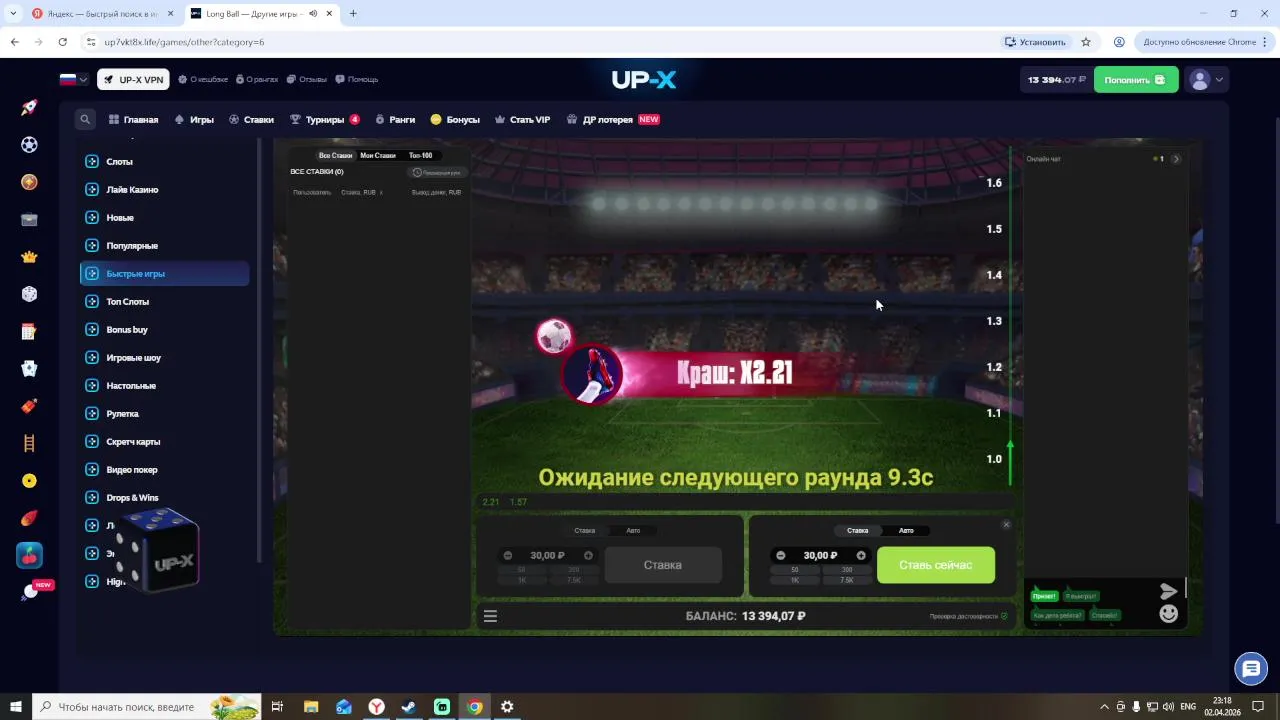Close the right bet panel with X

[x=1006, y=524]
